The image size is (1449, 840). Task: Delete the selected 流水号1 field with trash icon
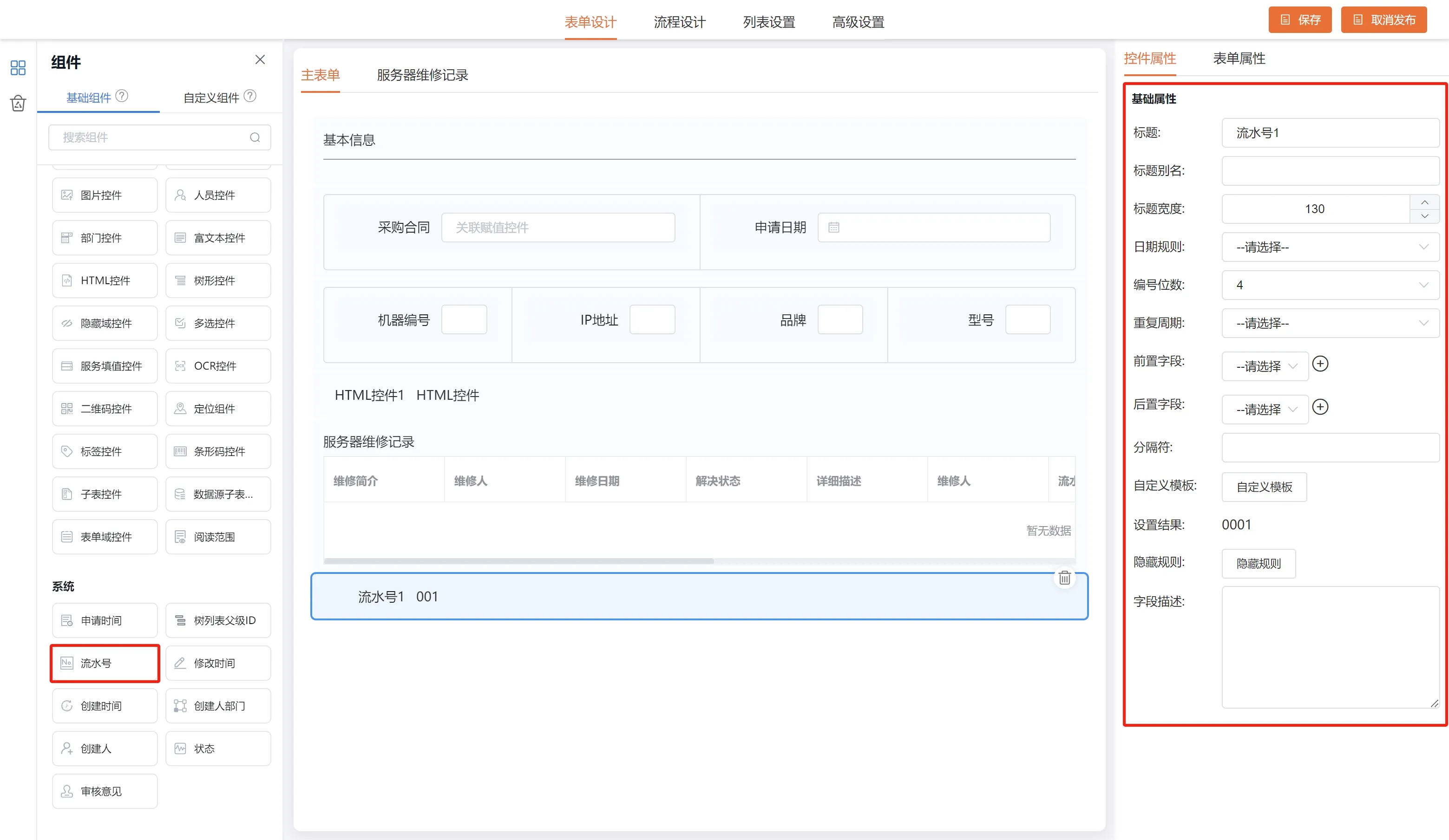tap(1064, 578)
